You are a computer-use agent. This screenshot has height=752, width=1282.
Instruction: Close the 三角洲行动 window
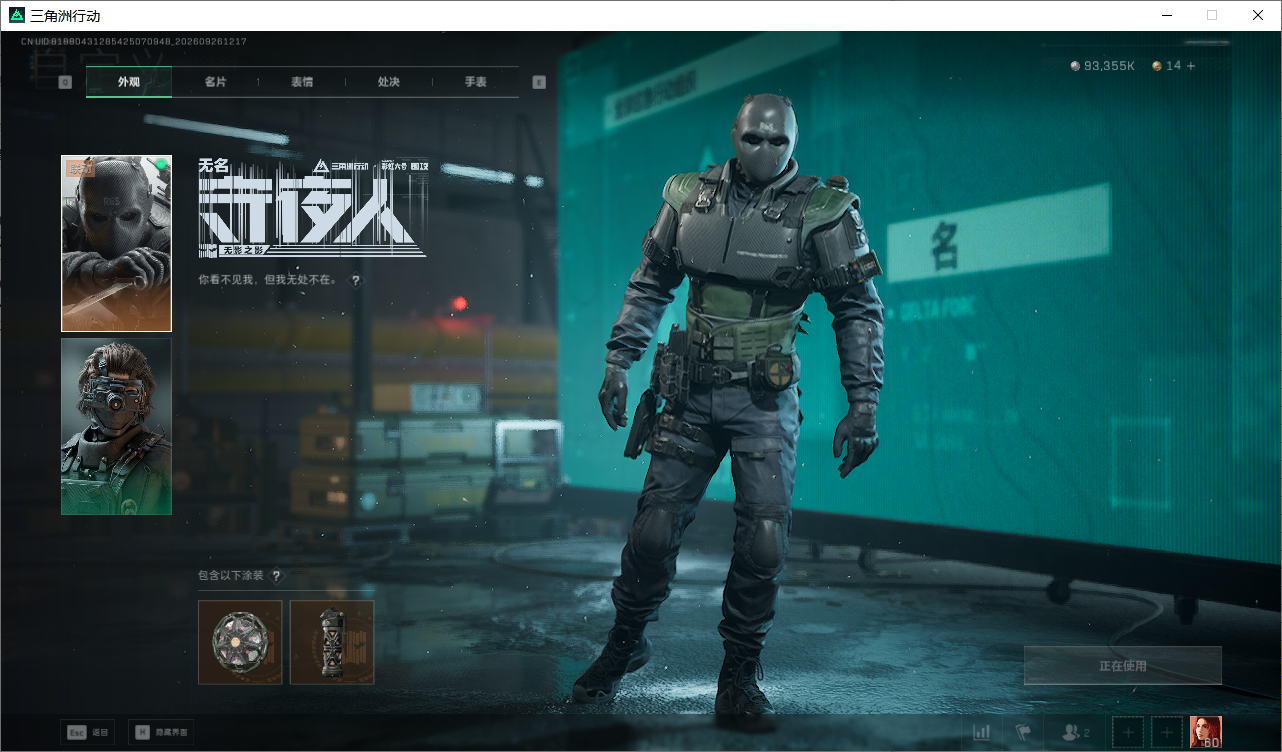click(1258, 15)
